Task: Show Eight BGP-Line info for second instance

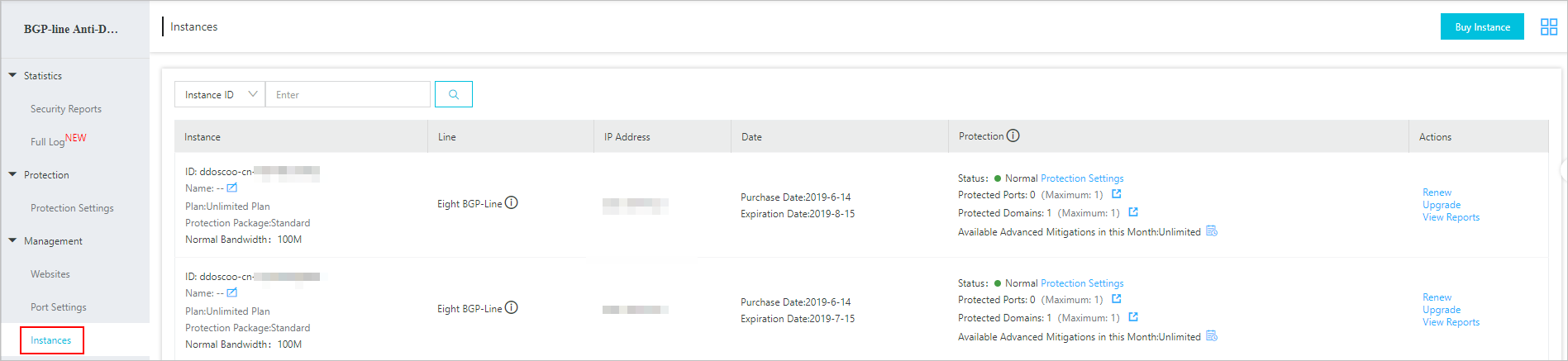Action: click(x=512, y=307)
